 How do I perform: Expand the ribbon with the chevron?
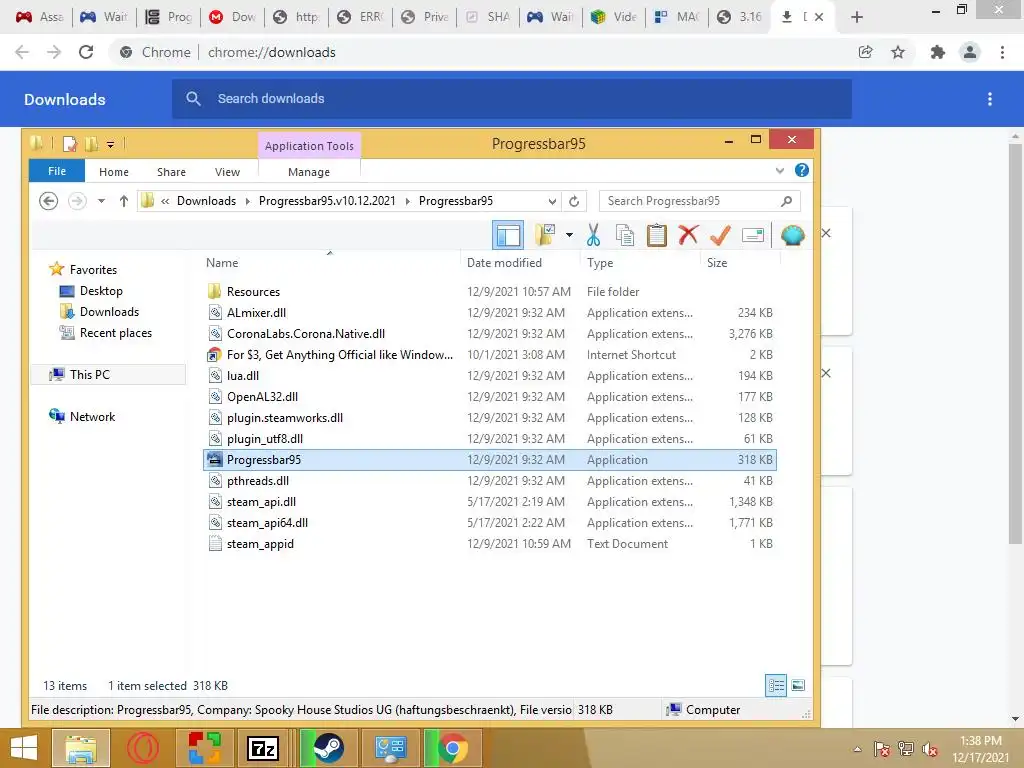pyautogui.click(x=779, y=170)
